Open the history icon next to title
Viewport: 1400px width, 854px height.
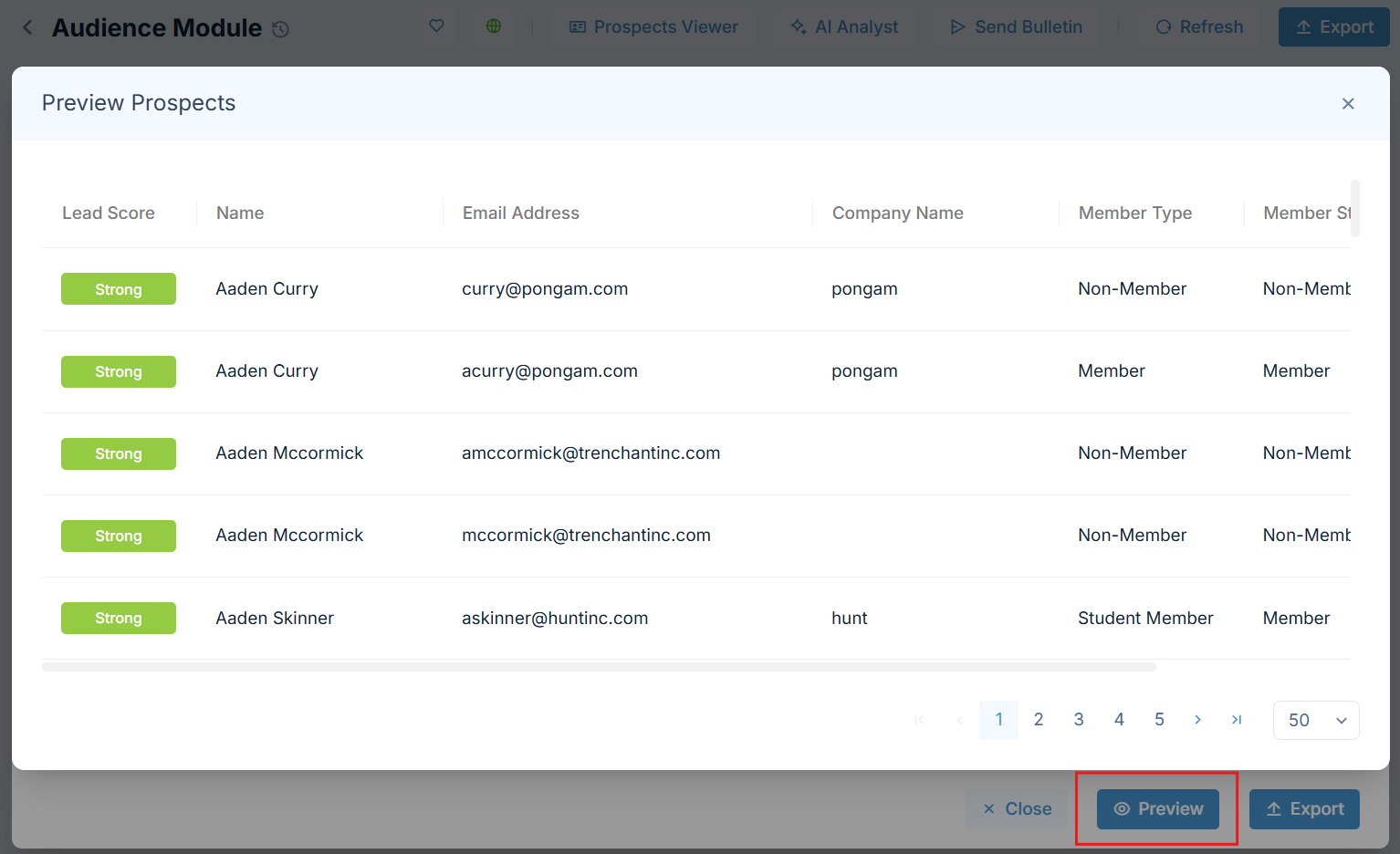[281, 29]
